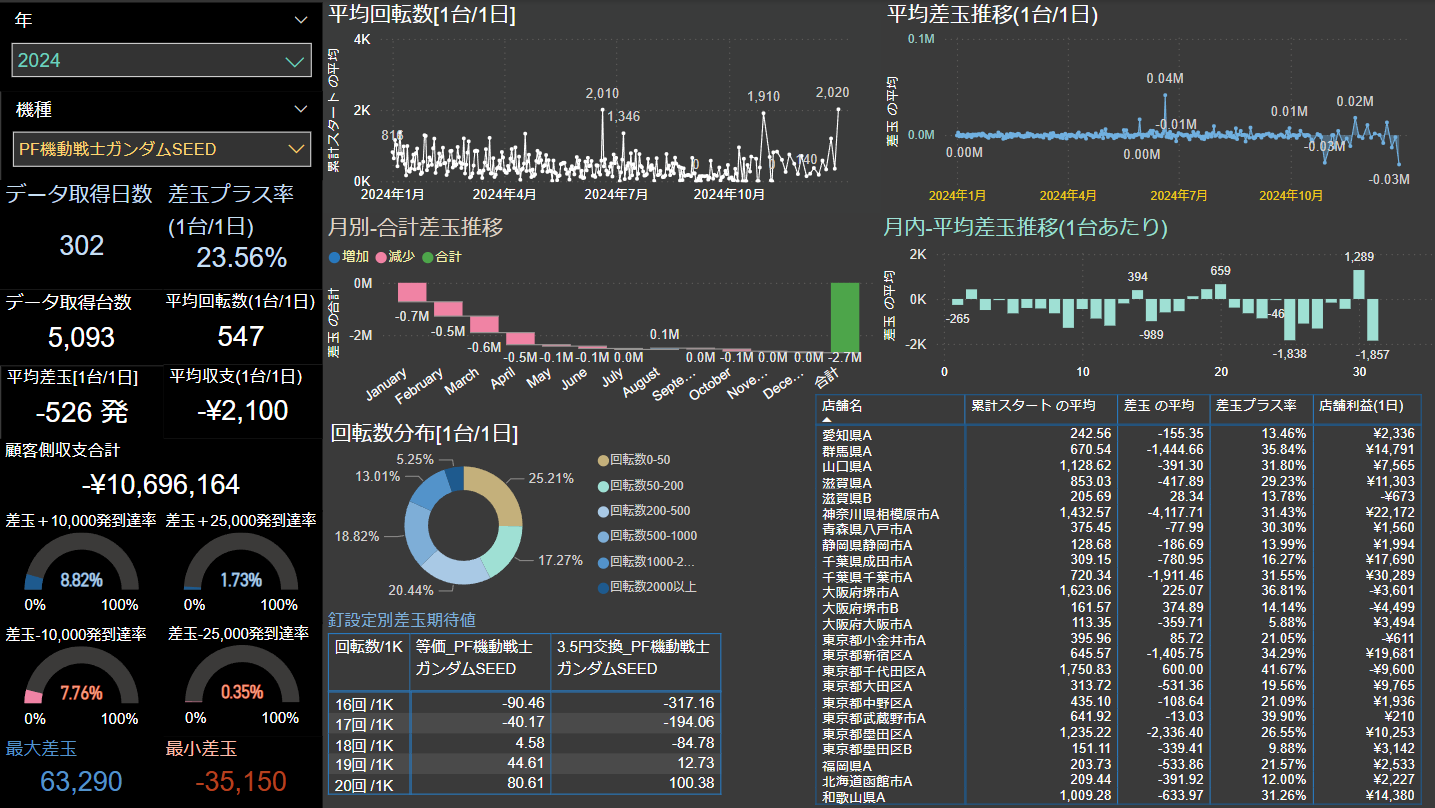Select the 回転数50-200 legend dot
Screen dimensions: 1435x808
coord(603,485)
